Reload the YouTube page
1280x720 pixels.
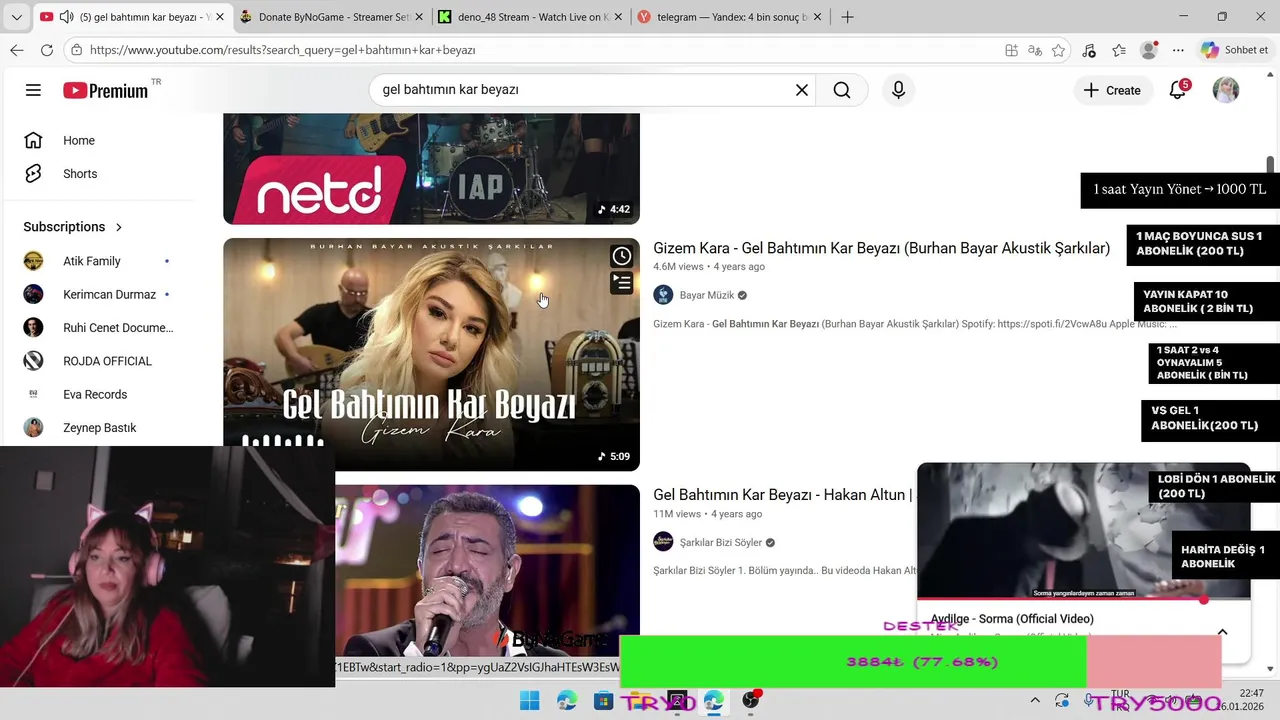(47, 50)
